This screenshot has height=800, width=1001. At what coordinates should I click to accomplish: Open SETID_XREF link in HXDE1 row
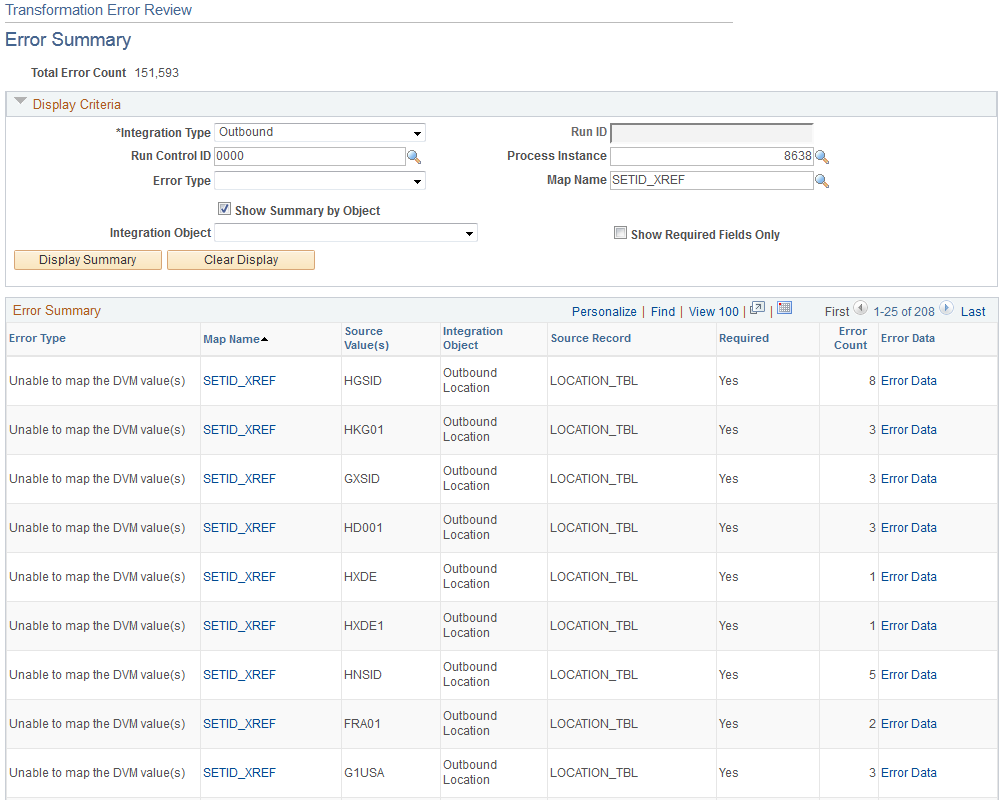click(x=239, y=626)
